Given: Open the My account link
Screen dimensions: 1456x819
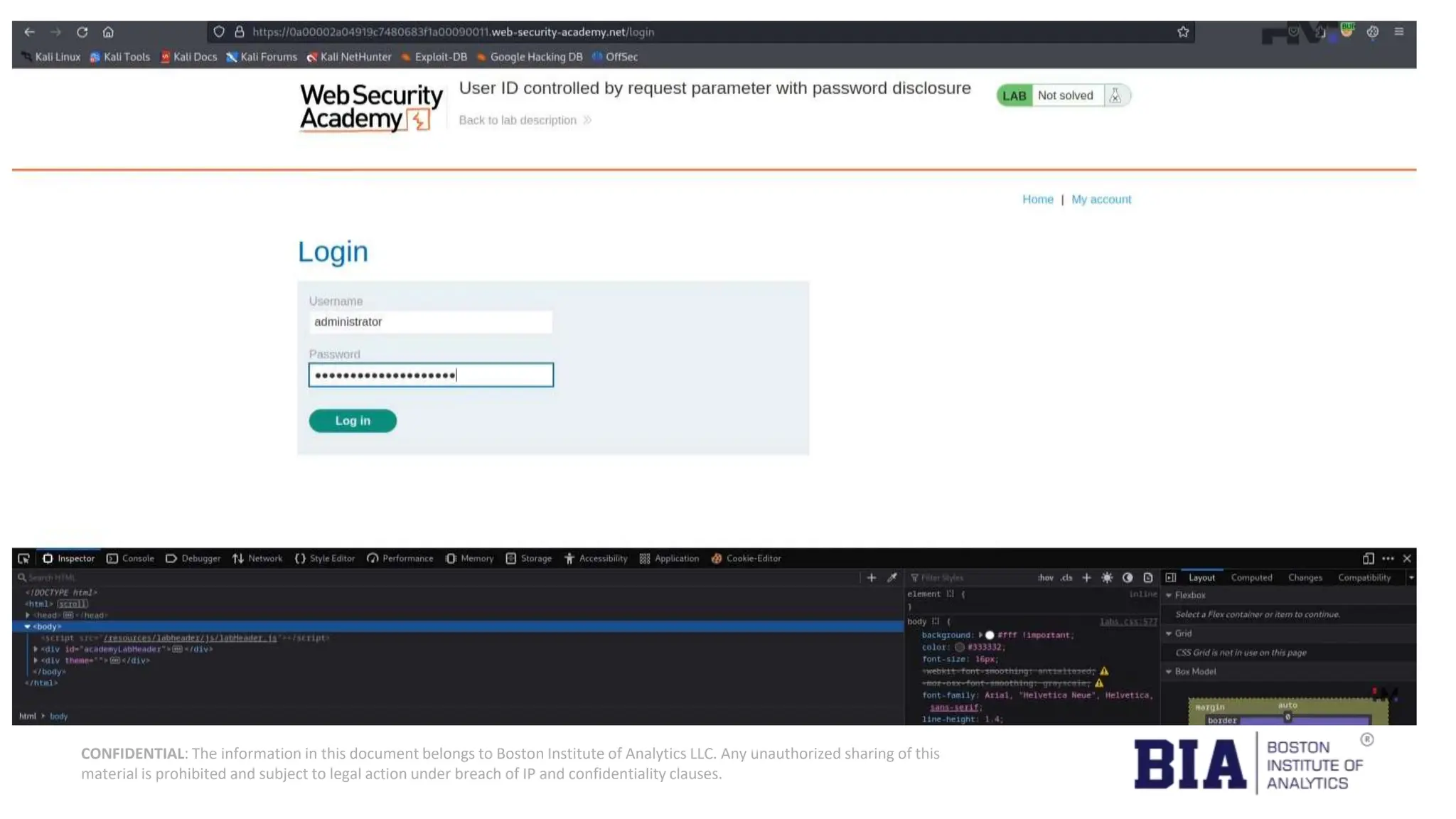Looking at the screenshot, I should pyautogui.click(x=1101, y=200).
